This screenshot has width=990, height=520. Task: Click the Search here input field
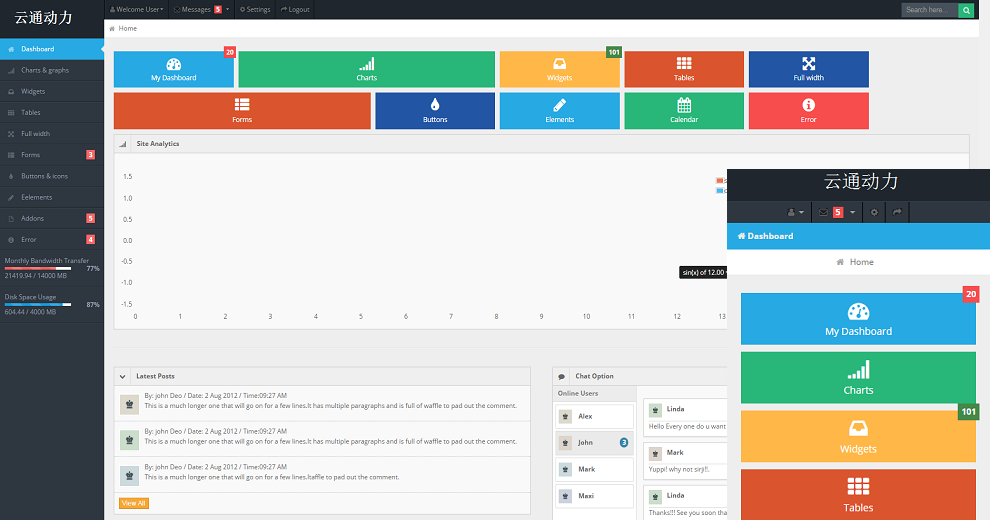(x=929, y=10)
